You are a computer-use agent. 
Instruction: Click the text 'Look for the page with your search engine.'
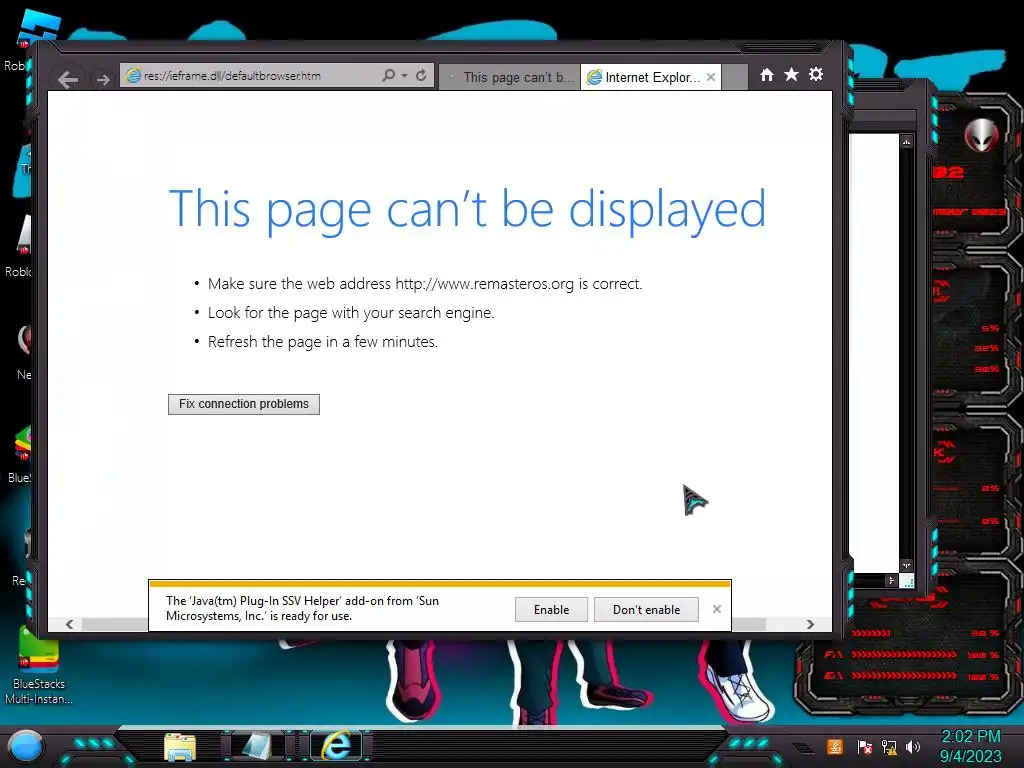point(351,313)
